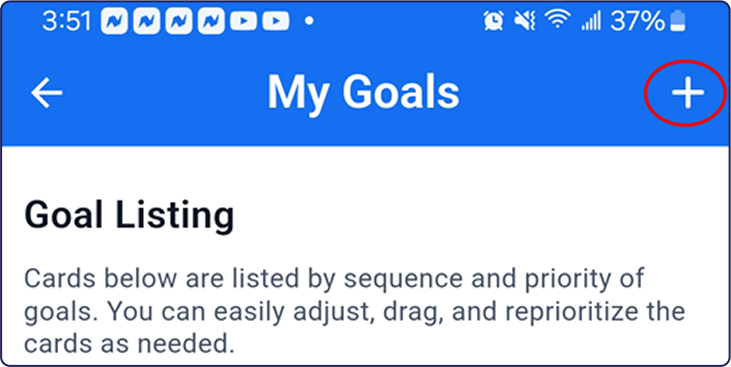
Task: Tap the first notification icon after the clock
Action: (x=115, y=21)
